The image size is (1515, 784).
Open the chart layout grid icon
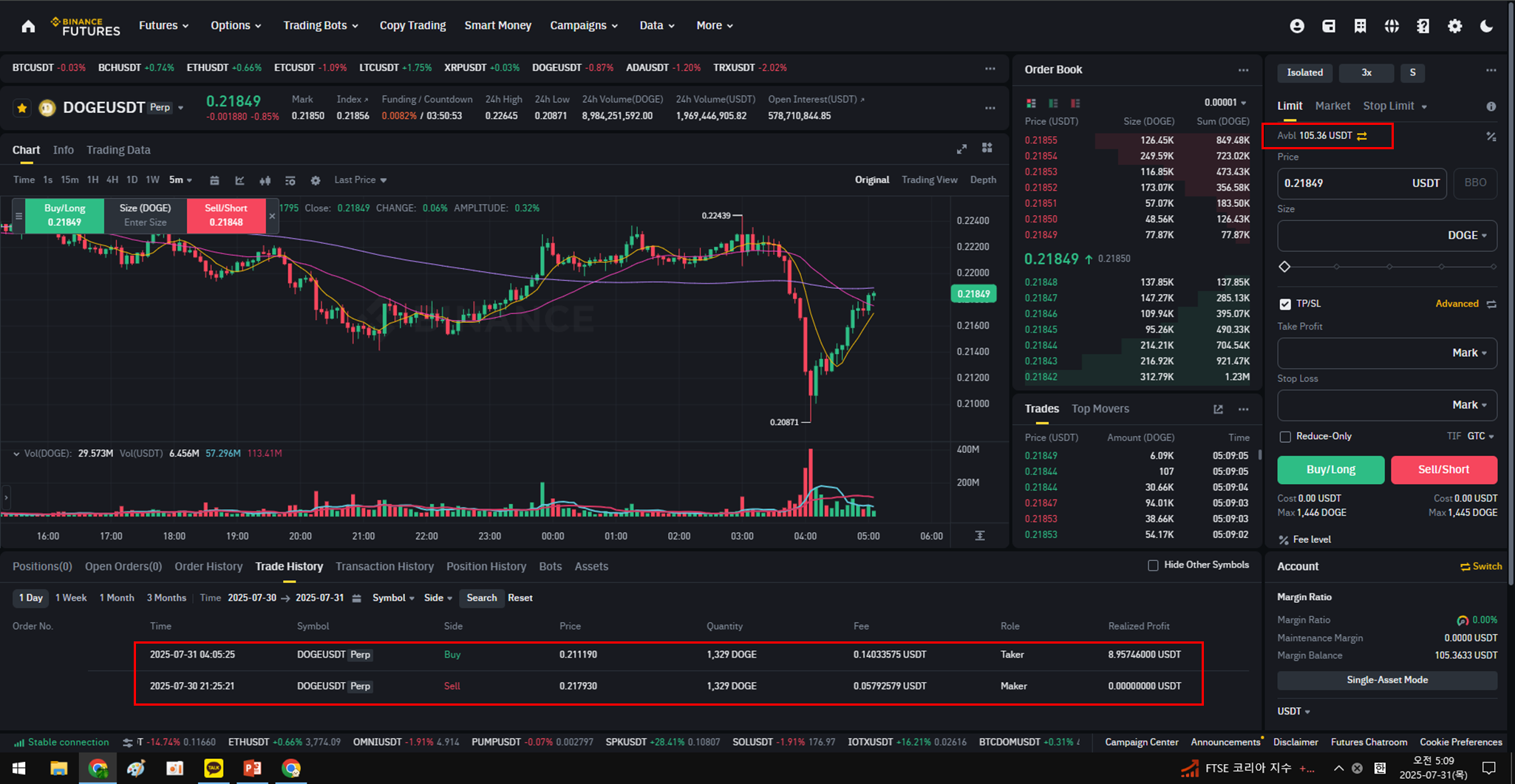click(987, 149)
